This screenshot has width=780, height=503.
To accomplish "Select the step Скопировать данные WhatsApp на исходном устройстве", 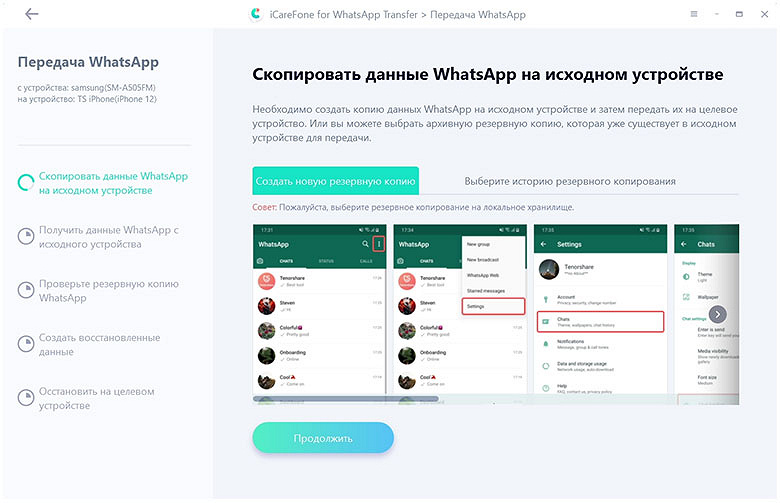I will (113, 183).
